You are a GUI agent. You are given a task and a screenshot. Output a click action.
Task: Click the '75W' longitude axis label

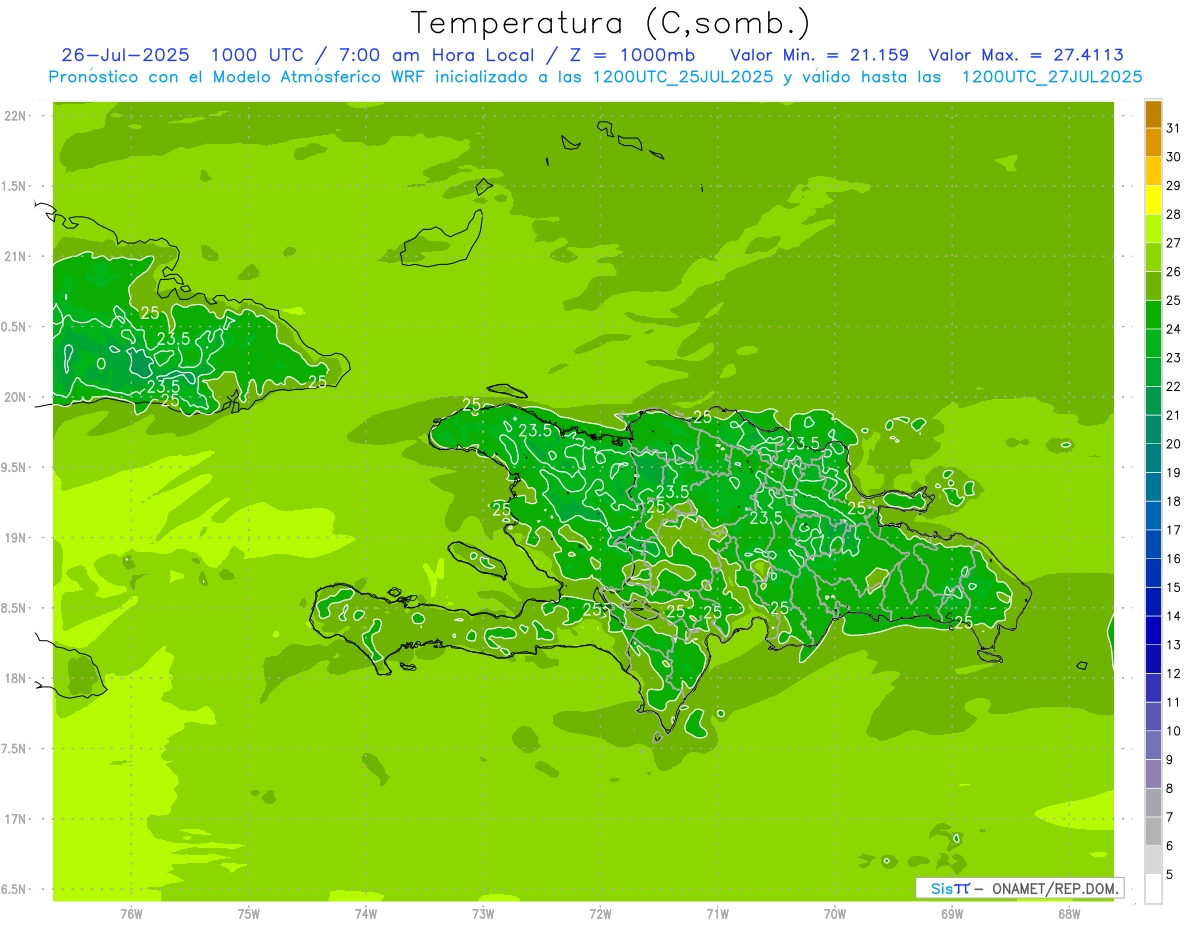249,914
